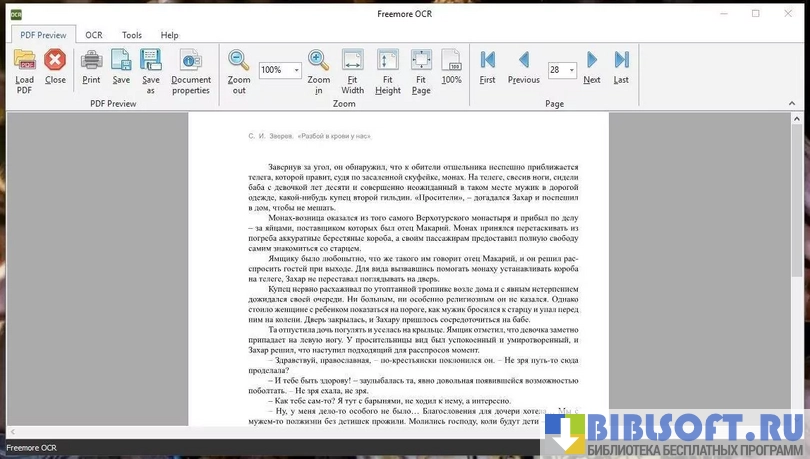Screen dimensions: 810x459
Task: Switch to the OCR tab
Action: 93,35
